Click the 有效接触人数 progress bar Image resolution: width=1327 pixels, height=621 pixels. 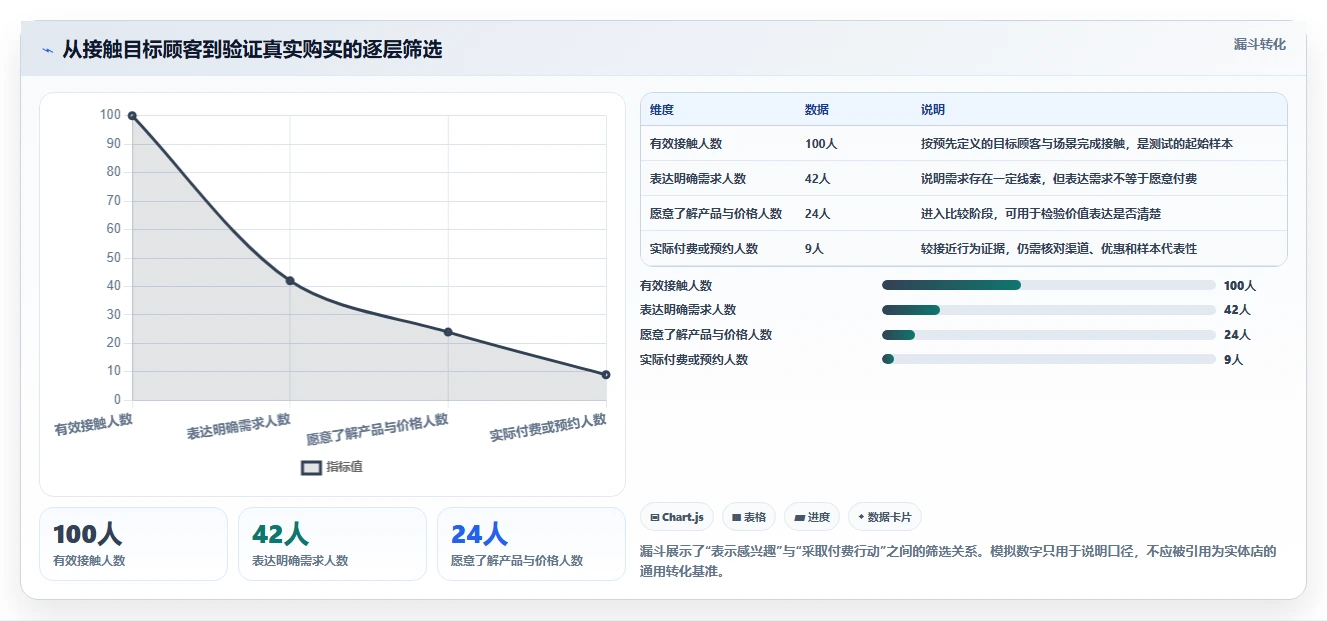click(x=1049, y=285)
